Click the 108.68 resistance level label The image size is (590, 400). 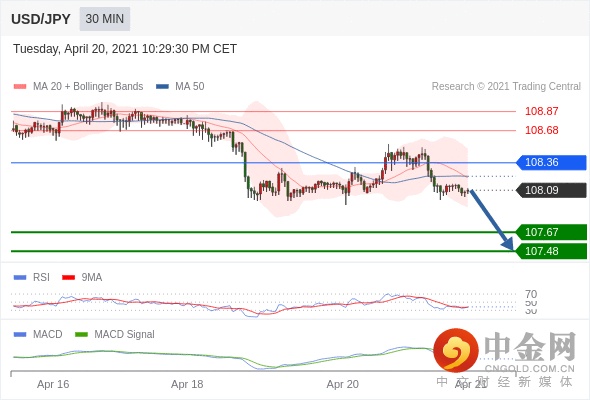pos(541,130)
